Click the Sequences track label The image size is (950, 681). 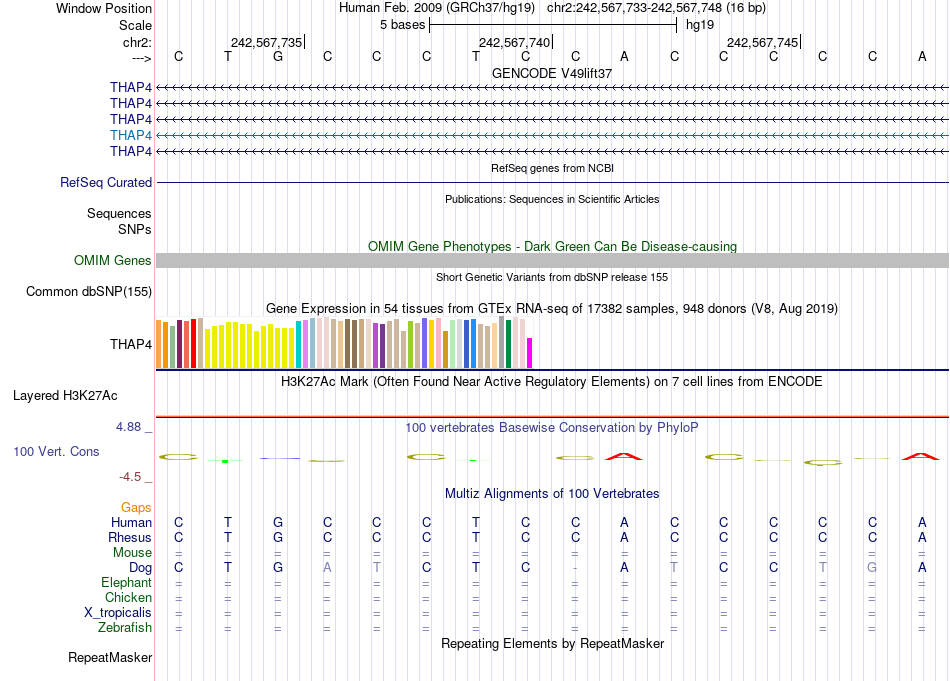[x=119, y=213]
